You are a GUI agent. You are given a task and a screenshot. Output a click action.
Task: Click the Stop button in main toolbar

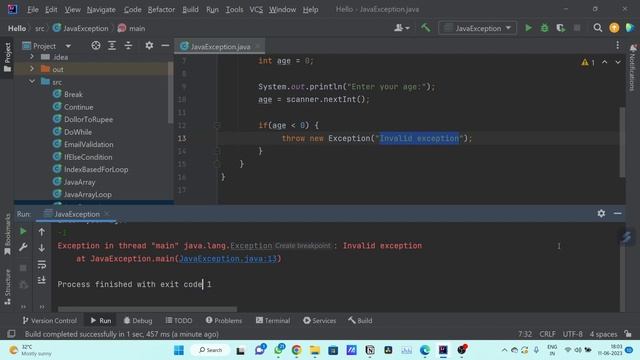(x=577, y=28)
